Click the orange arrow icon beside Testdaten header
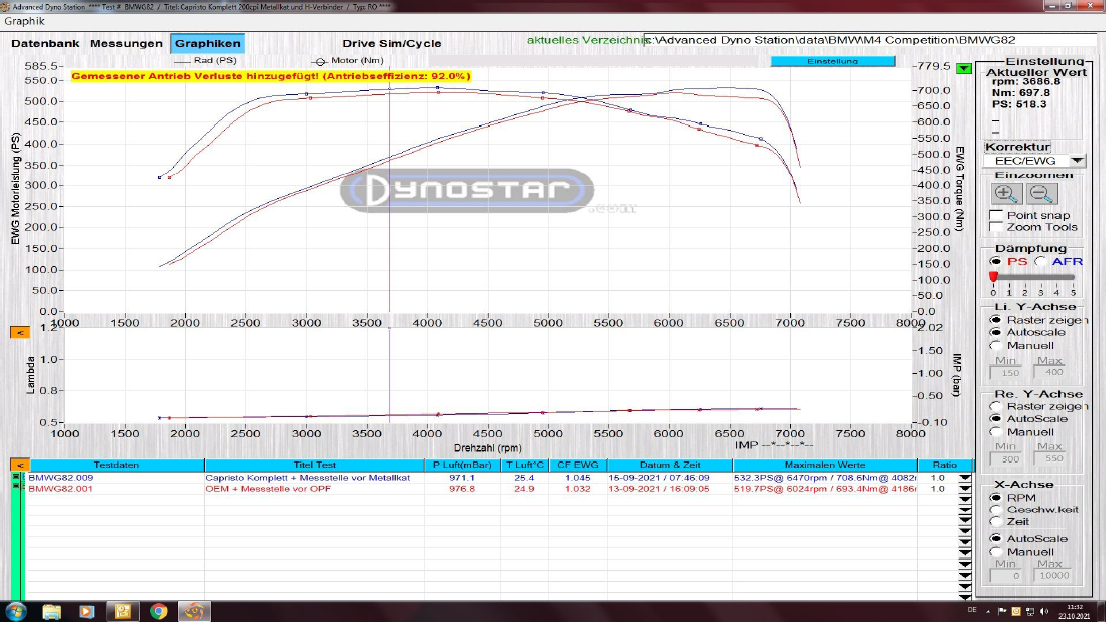1109x625 pixels. point(18,465)
